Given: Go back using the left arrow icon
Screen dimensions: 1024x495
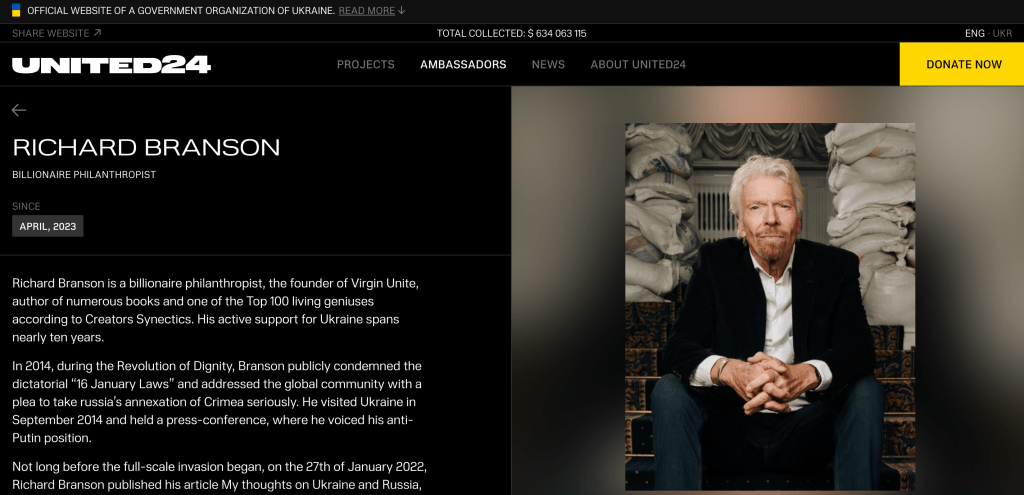Looking at the screenshot, I should click(19, 110).
